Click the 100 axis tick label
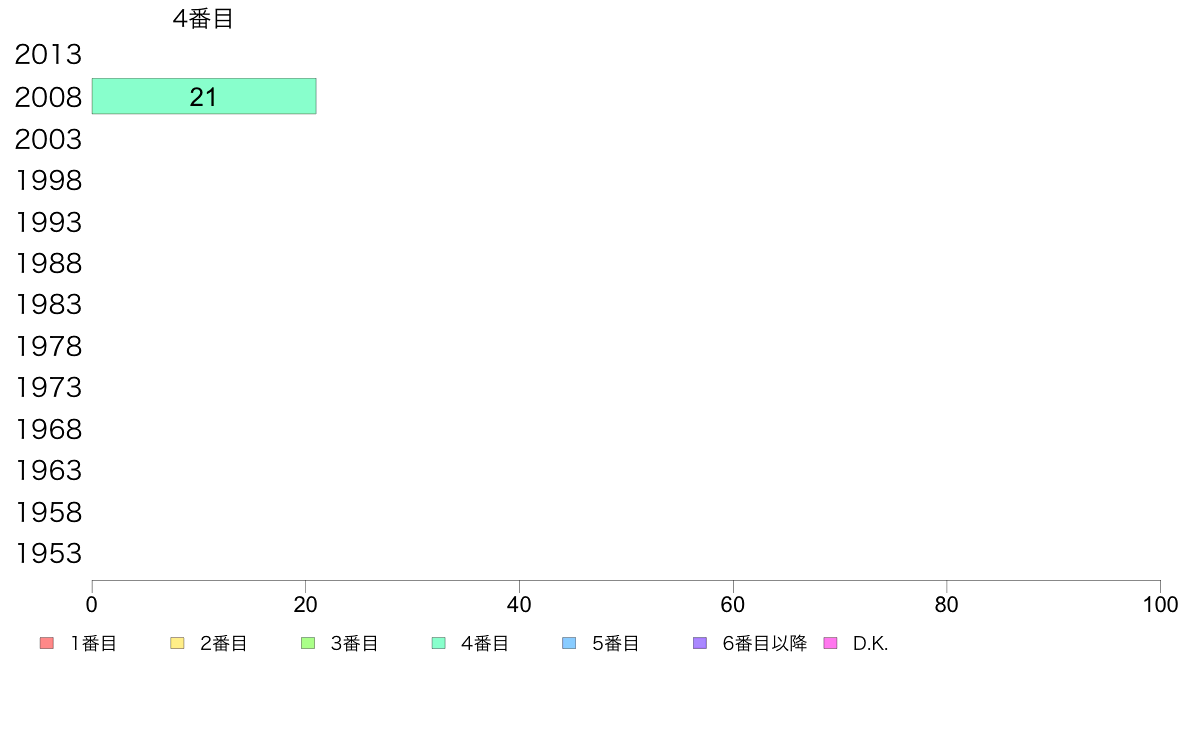Viewport: 1188px width, 736px height. [1160, 604]
